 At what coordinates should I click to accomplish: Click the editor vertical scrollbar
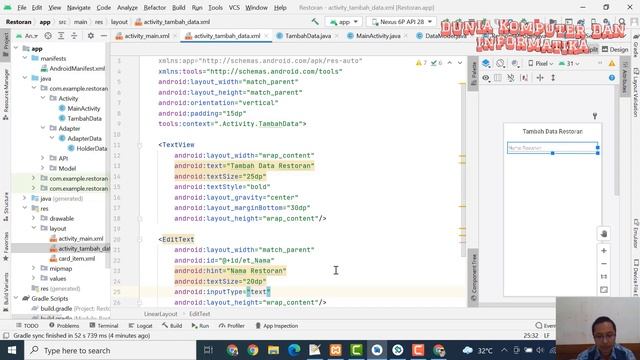[x=462, y=169]
